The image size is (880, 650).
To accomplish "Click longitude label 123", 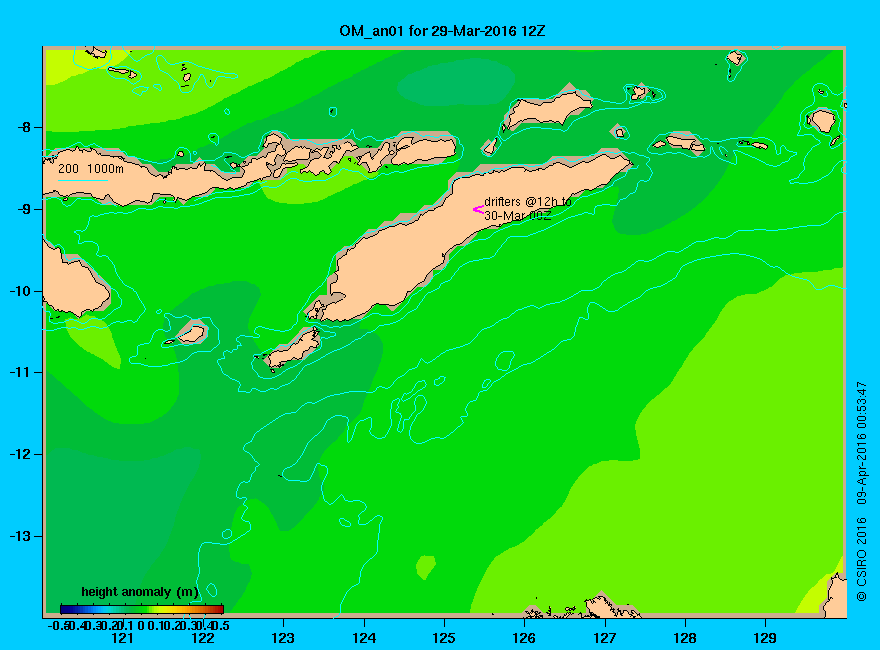I will (283, 638).
